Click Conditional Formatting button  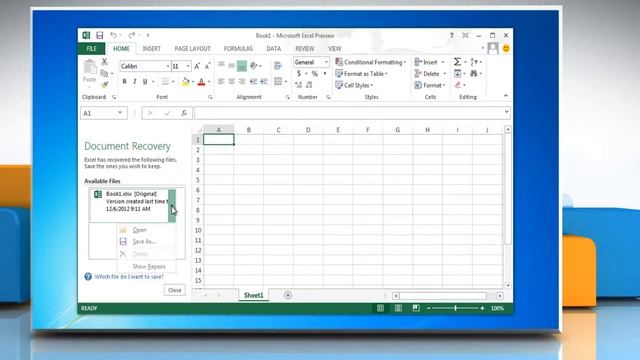[x=371, y=62]
